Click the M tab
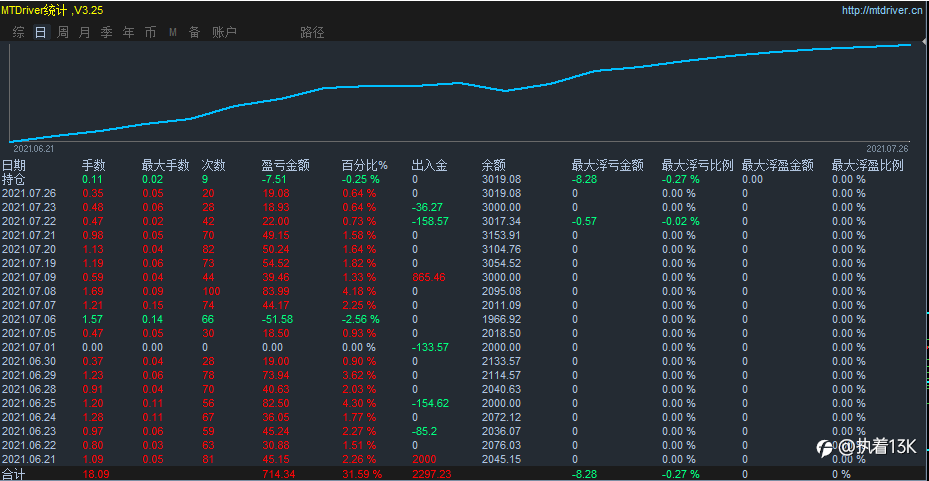 point(172,32)
